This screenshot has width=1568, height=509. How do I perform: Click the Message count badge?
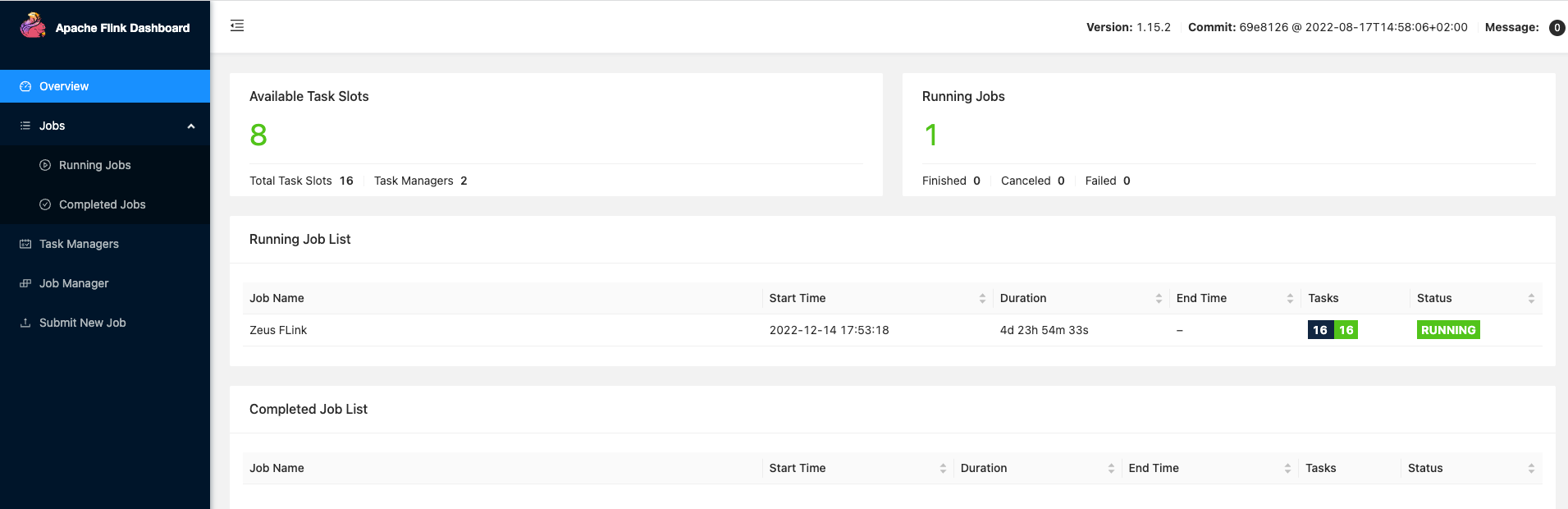pyautogui.click(x=1557, y=28)
